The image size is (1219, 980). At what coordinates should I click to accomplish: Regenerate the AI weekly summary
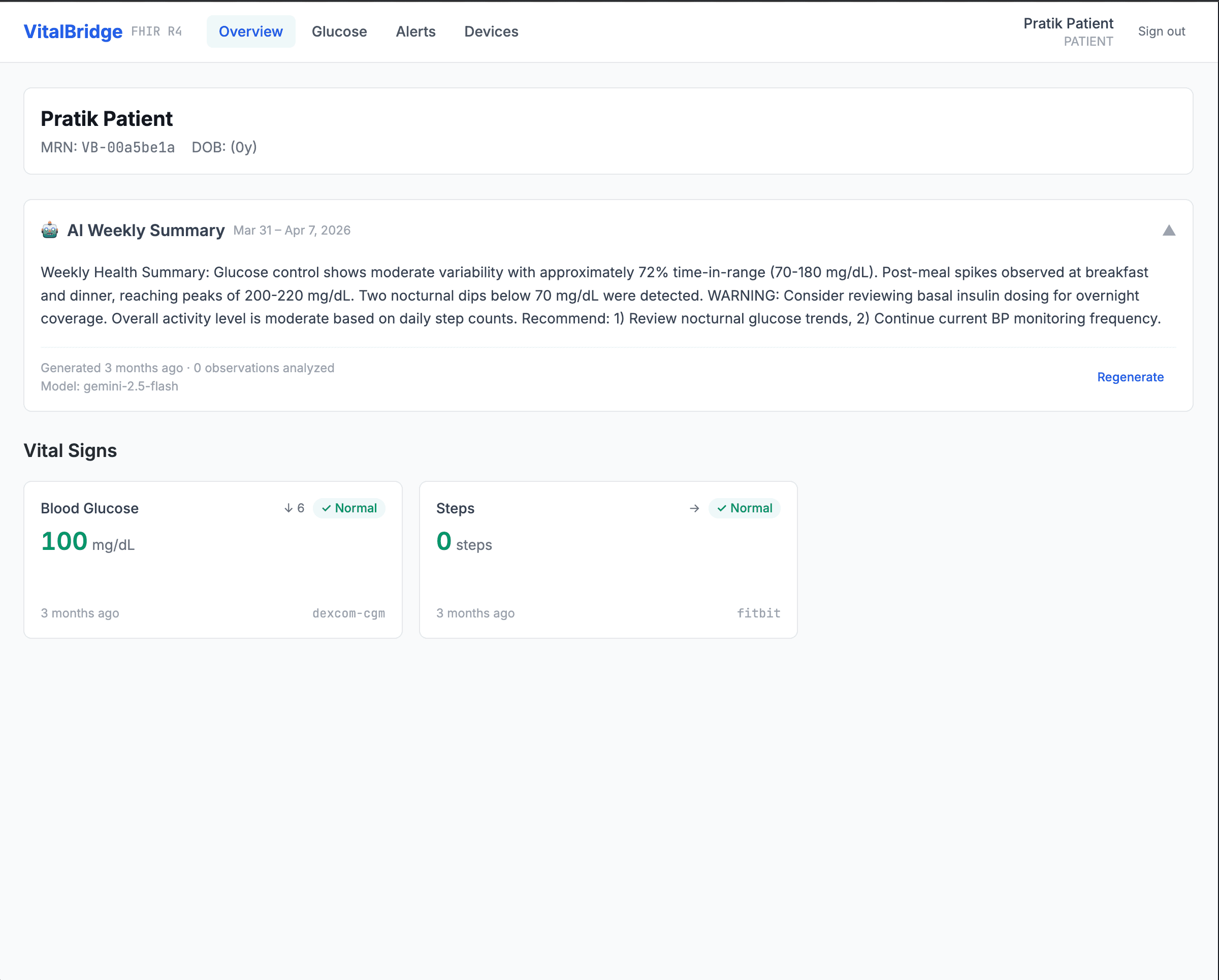click(x=1130, y=377)
